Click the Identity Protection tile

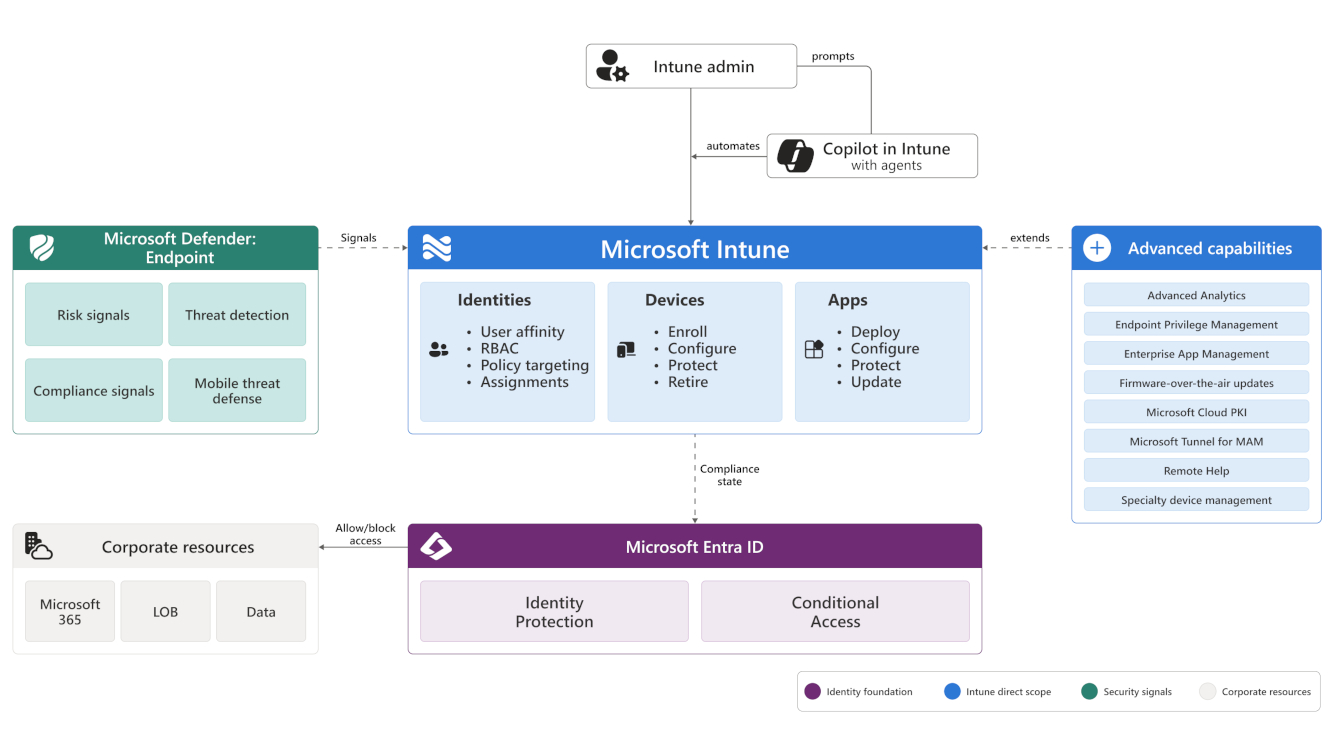pos(554,611)
